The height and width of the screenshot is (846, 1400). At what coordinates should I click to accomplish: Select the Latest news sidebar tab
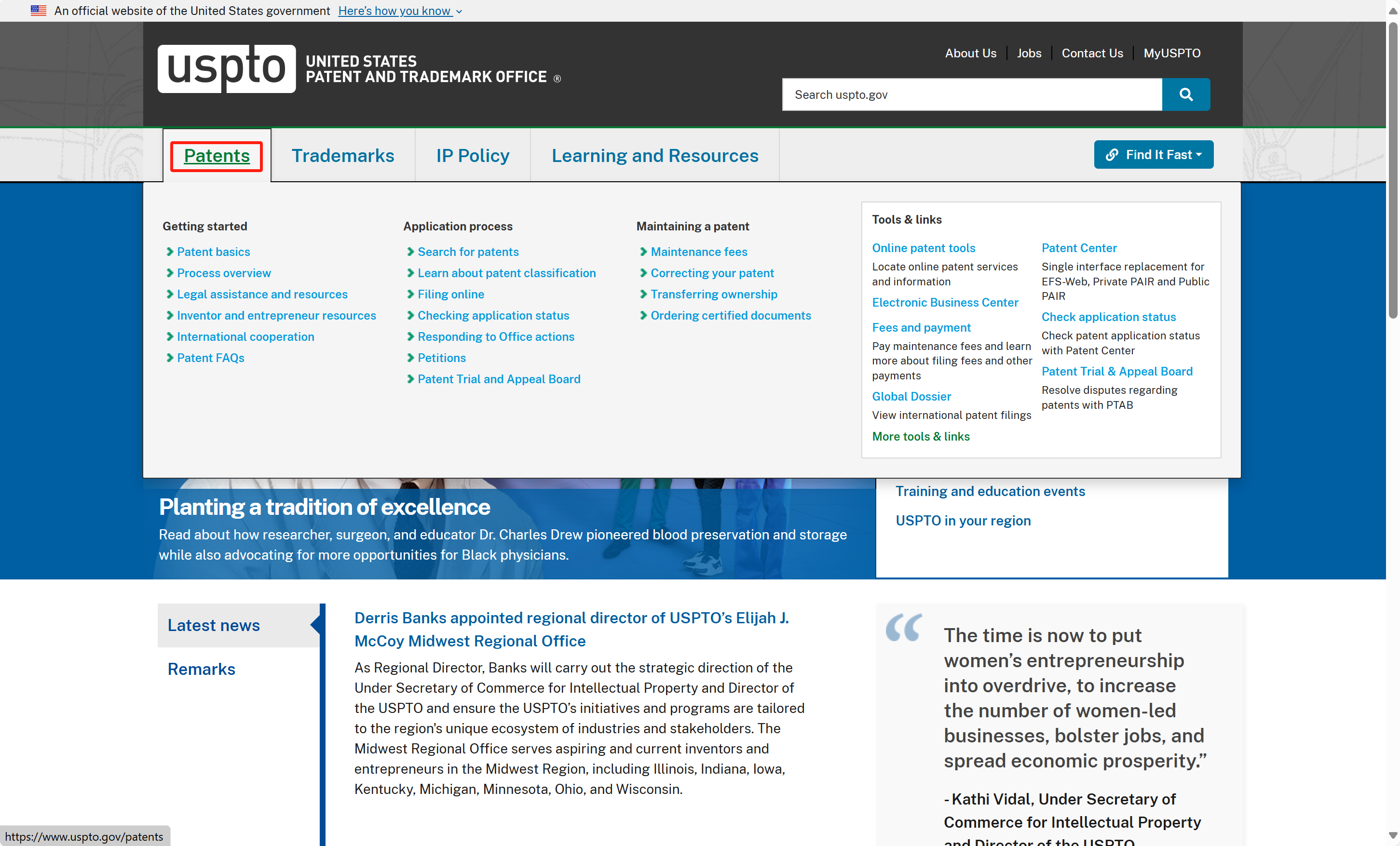[214, 625]
